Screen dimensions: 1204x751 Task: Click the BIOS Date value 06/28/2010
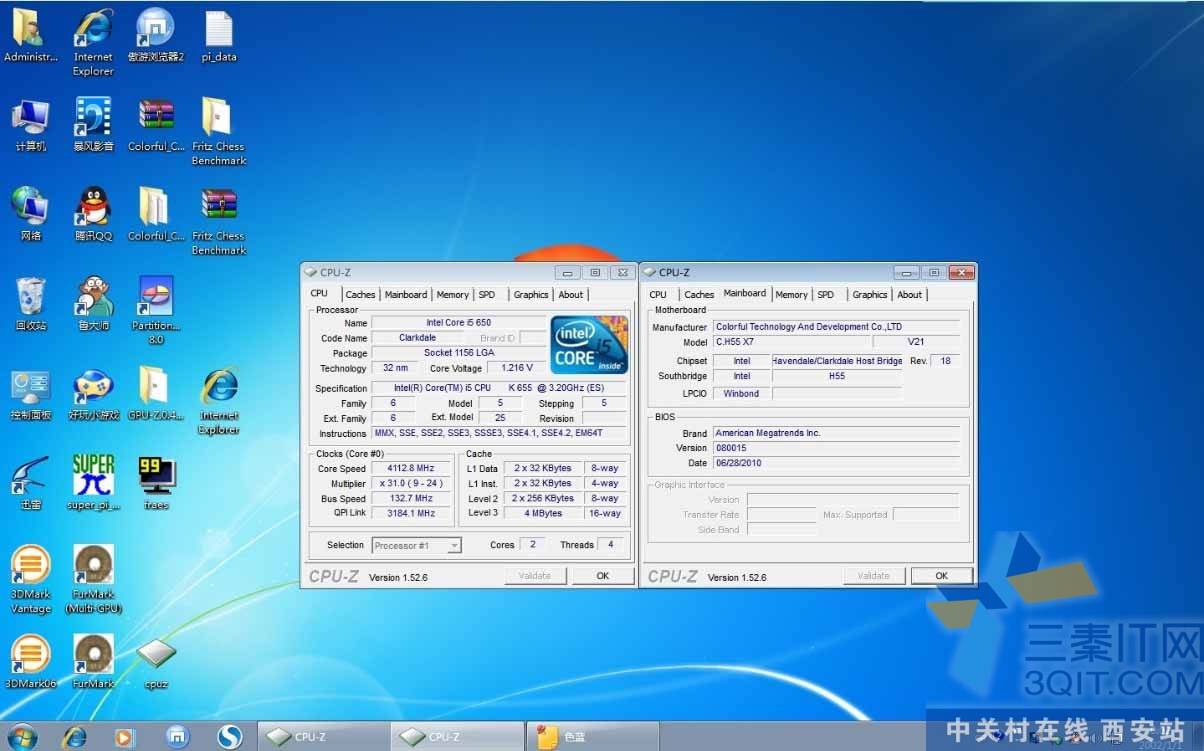(x=835, y=463)
